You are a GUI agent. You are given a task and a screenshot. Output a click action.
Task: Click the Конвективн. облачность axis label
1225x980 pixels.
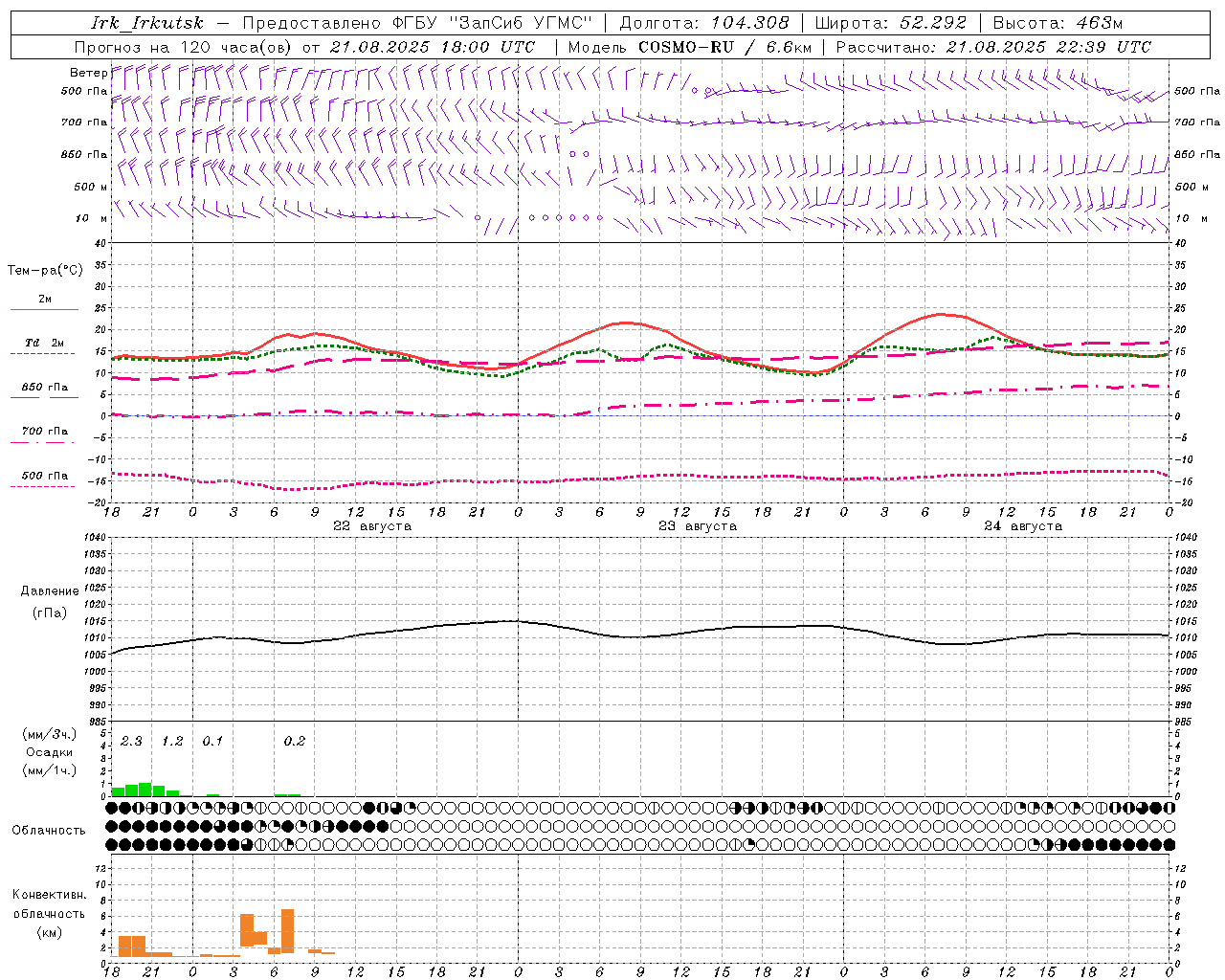pyautogui.click(x=49, y=913)
